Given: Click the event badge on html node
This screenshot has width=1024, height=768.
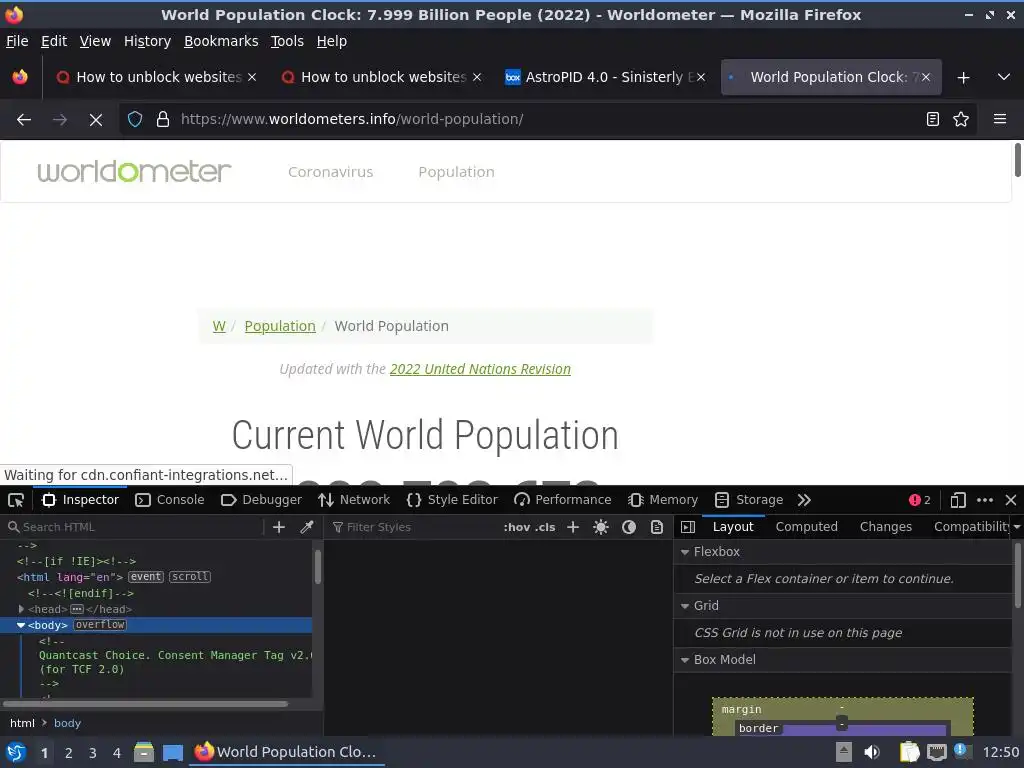Looking at the screenshot, I should [146, 577].
